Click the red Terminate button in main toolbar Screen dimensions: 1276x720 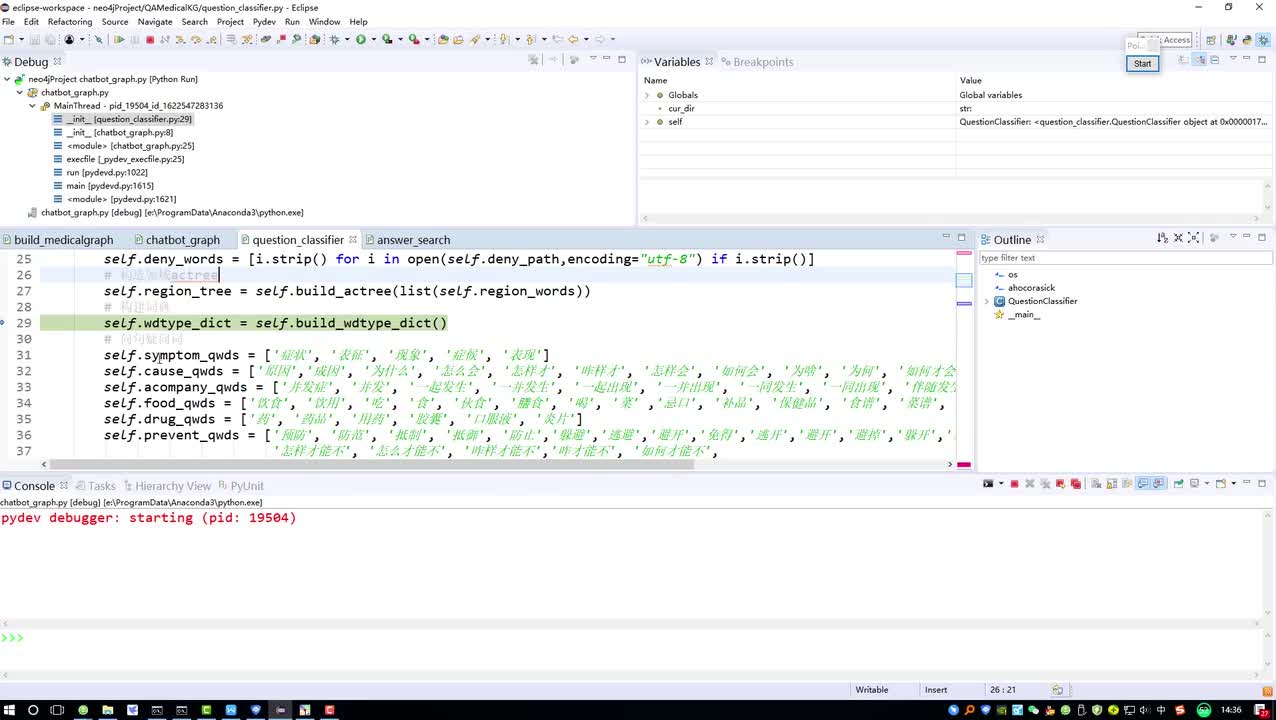[150, 40]
